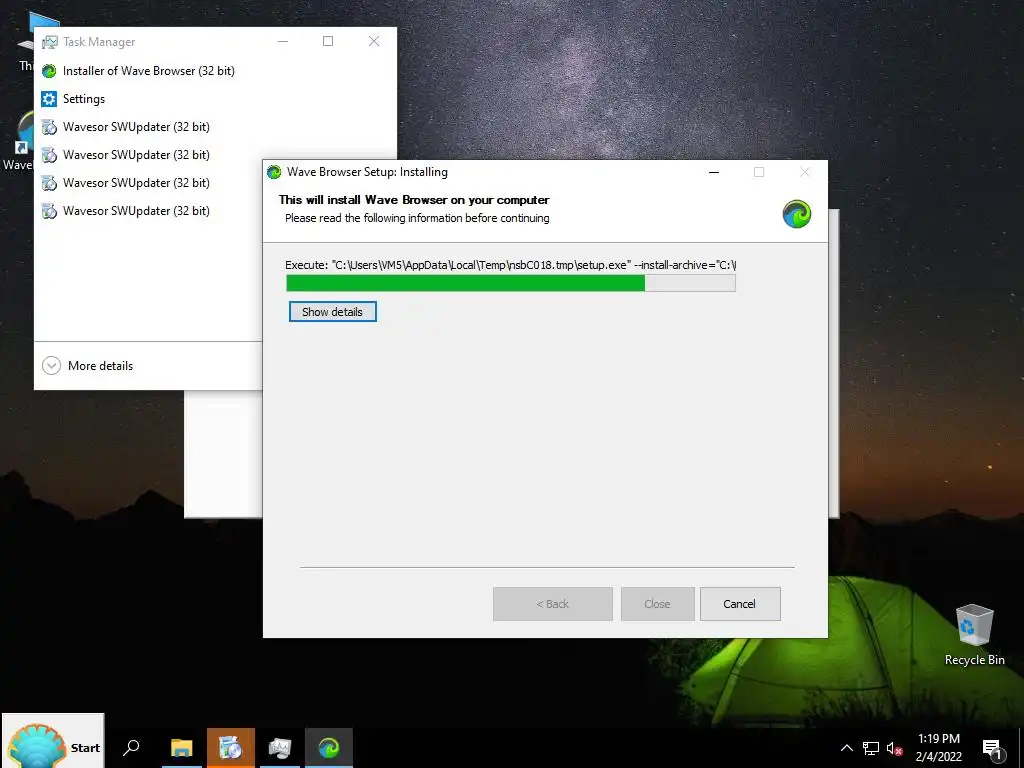Open the notification center icon
1024x768 pixels.
click(992, 748)
